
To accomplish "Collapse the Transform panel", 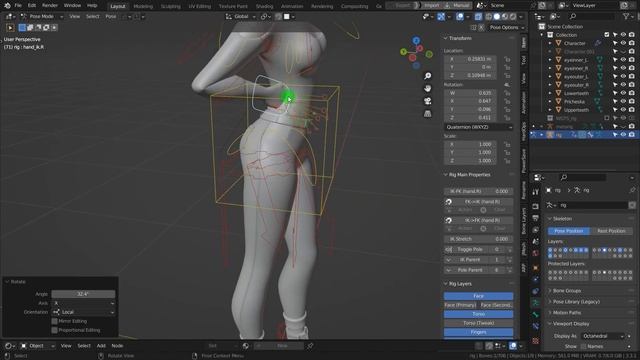I will tap(460, 38).
